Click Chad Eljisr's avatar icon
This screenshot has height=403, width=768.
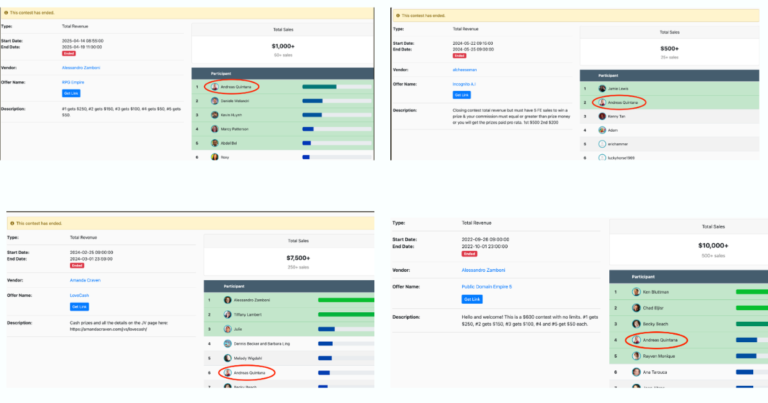[636, 308]
